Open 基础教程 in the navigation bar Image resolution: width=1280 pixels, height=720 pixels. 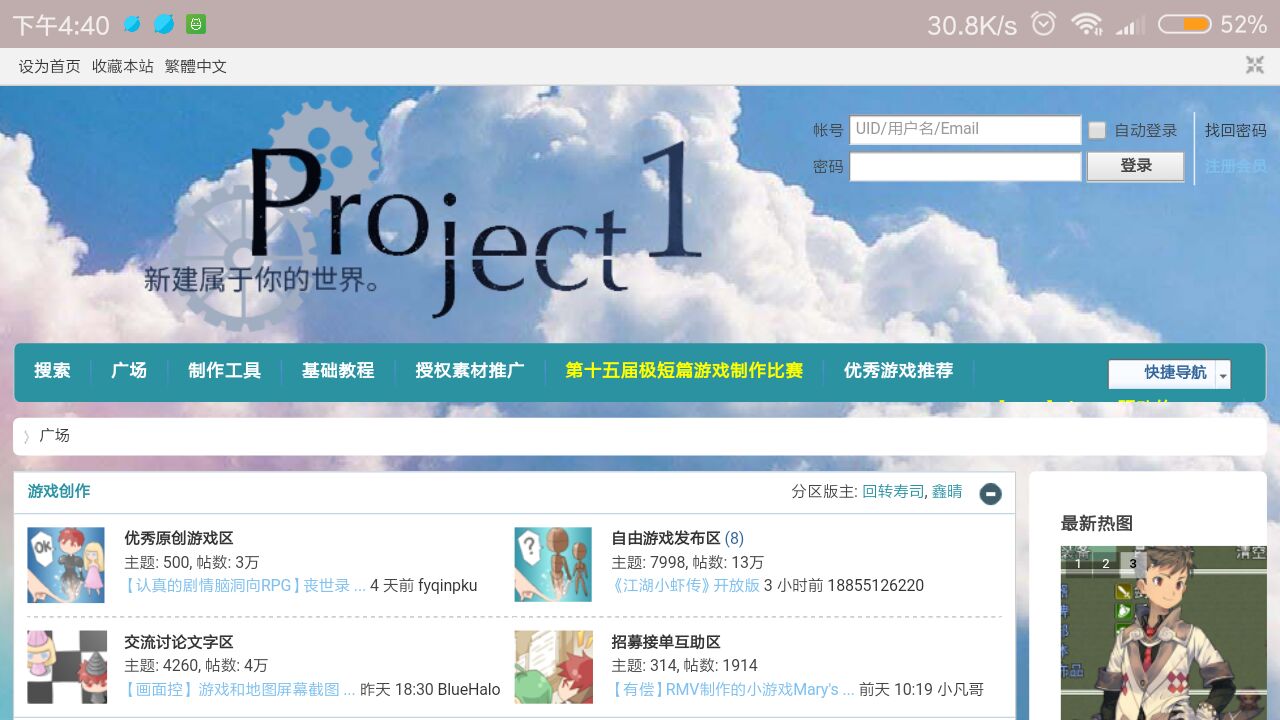338,371
